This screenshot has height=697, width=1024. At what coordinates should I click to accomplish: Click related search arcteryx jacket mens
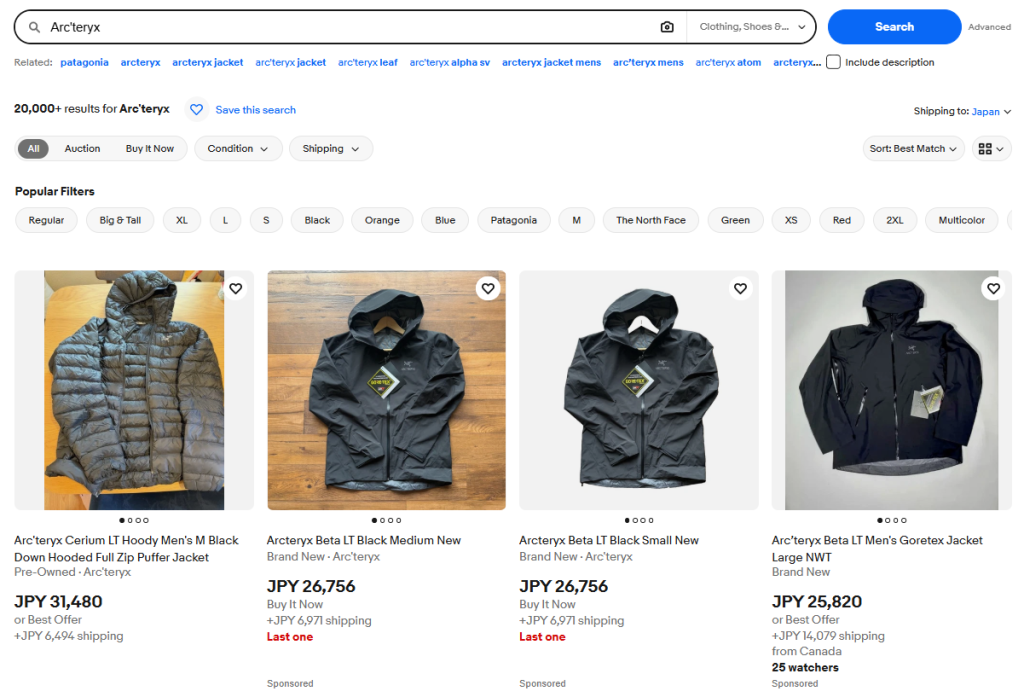click(x=551, y=62)
